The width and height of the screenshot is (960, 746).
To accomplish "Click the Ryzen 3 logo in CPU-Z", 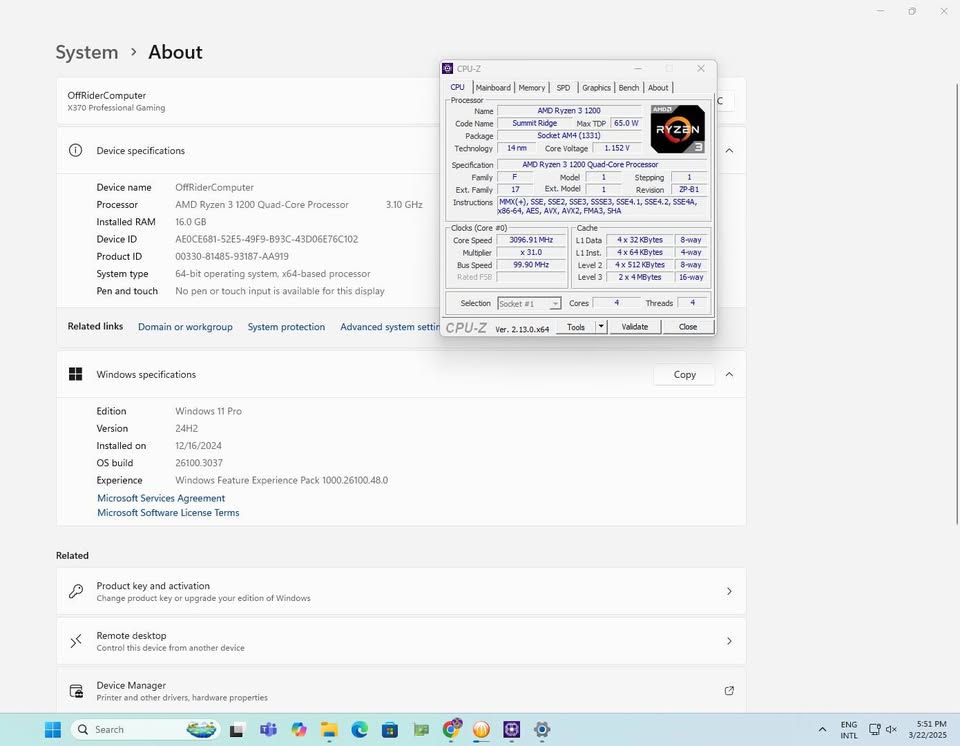I will (x=677, y=129).
